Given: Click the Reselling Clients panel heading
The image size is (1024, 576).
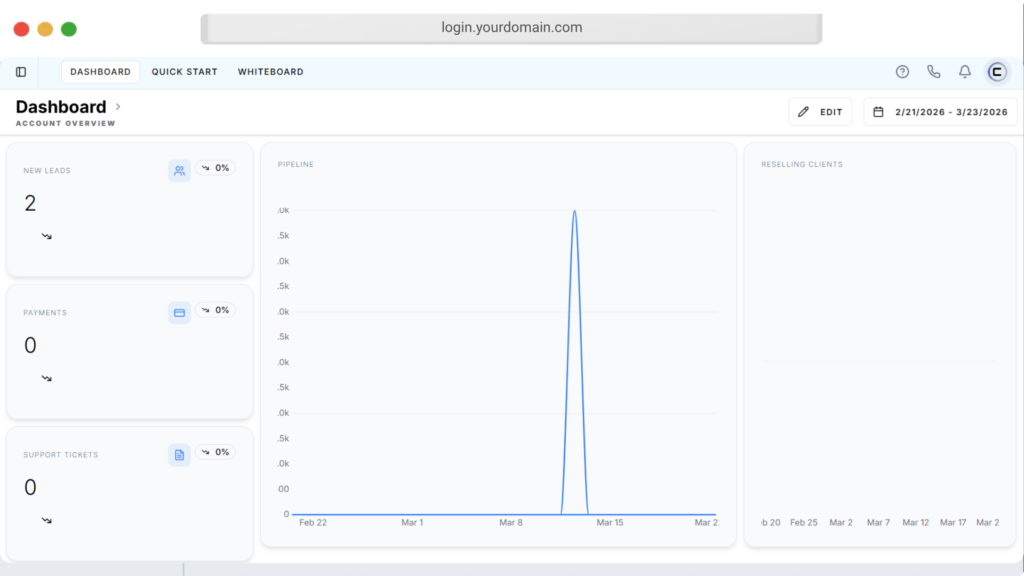Looking at the screenshot, I should click(801, 164).
